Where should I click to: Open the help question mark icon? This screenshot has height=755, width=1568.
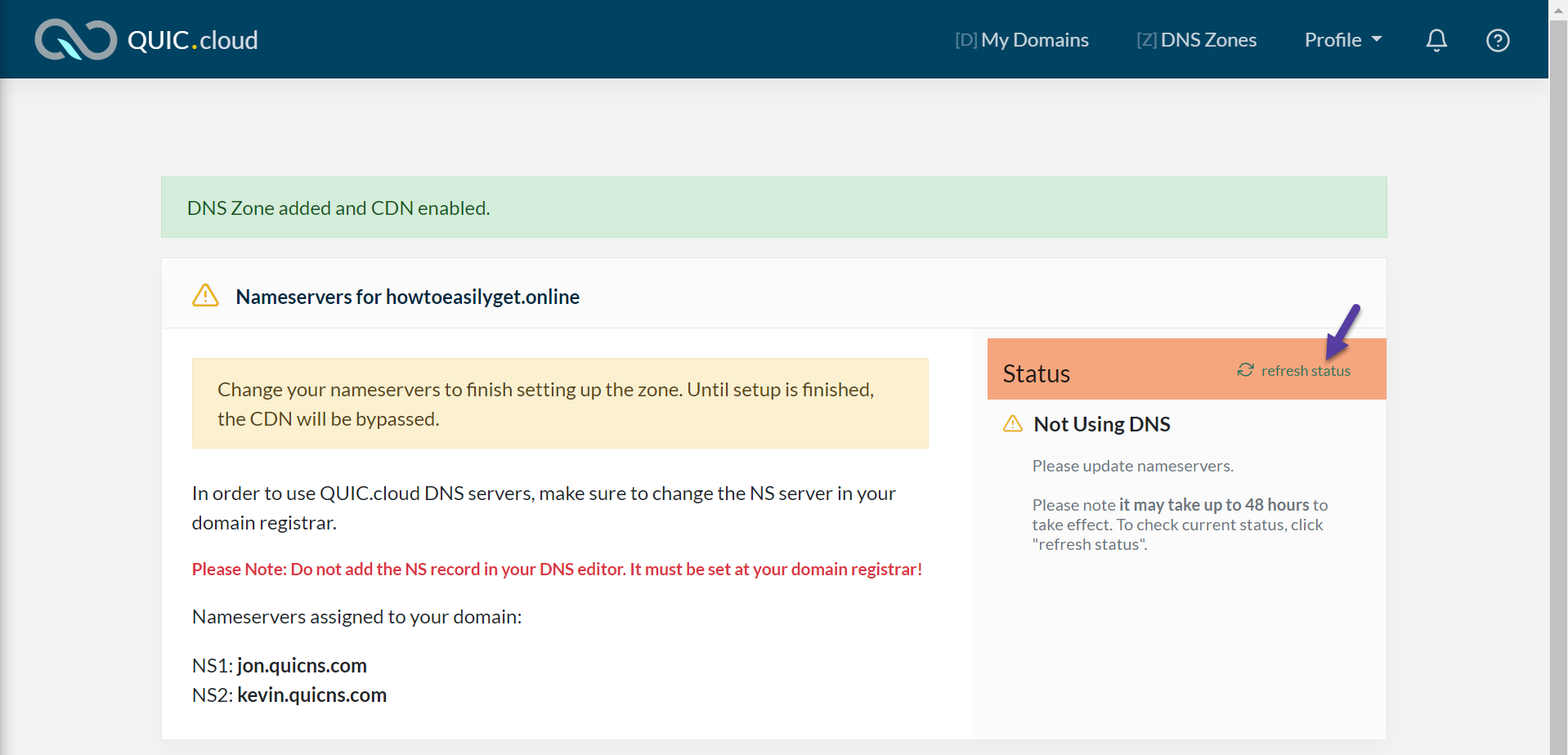(x=1497, y=40)
